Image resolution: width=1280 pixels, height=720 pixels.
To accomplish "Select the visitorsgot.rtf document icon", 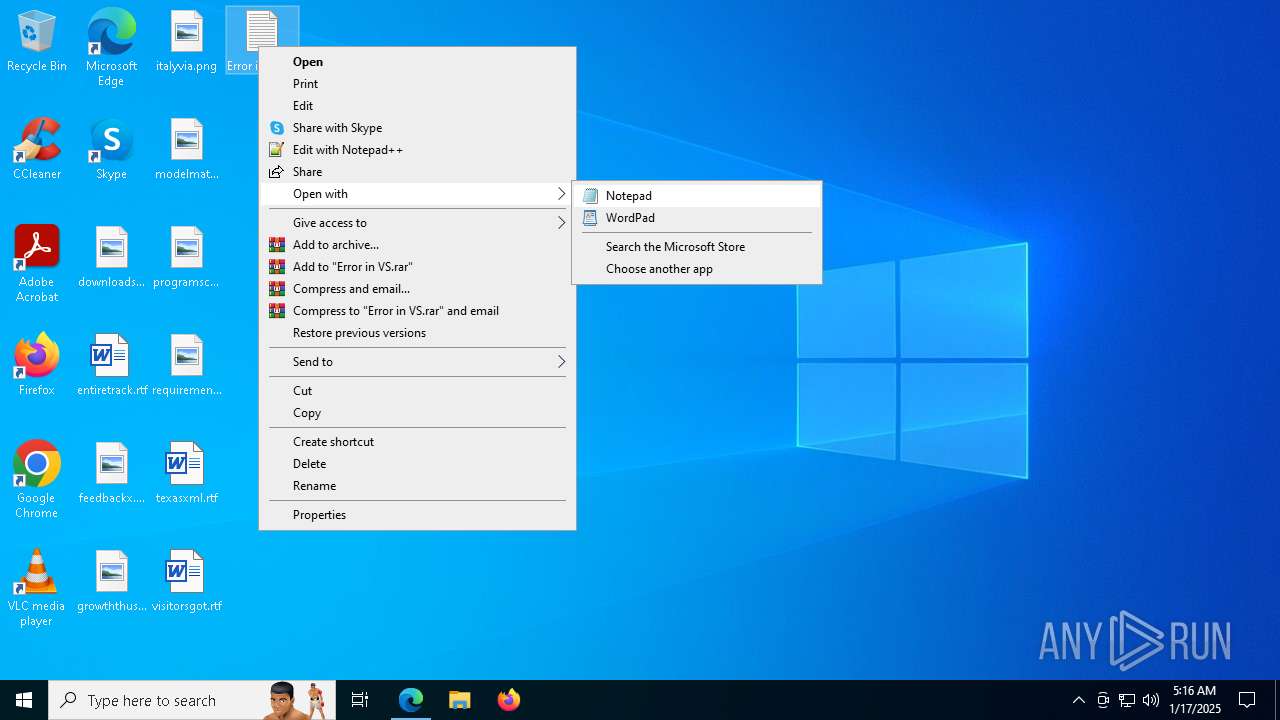I will 186,582.
